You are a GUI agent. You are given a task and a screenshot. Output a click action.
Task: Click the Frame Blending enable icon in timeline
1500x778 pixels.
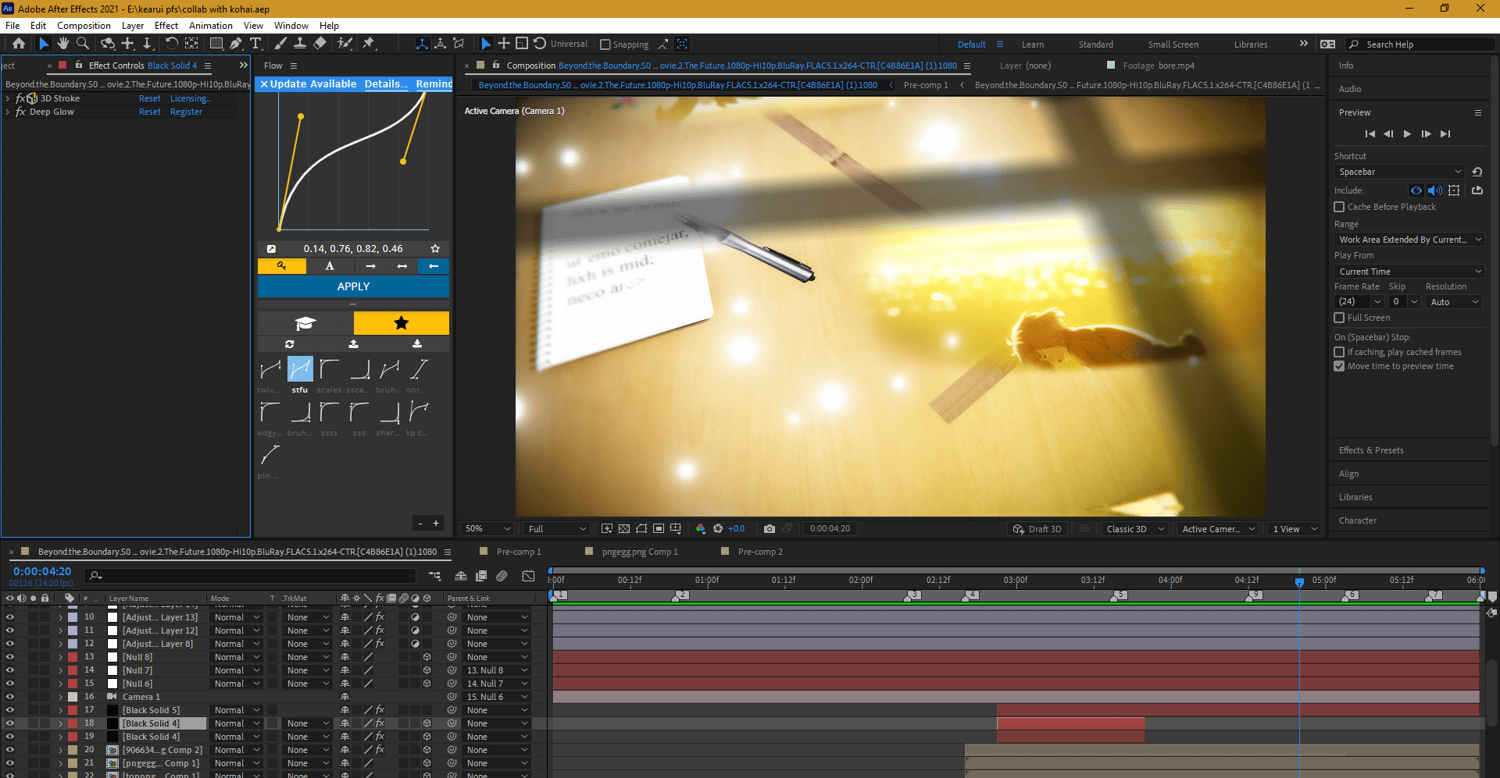click(x=481, y=576)
